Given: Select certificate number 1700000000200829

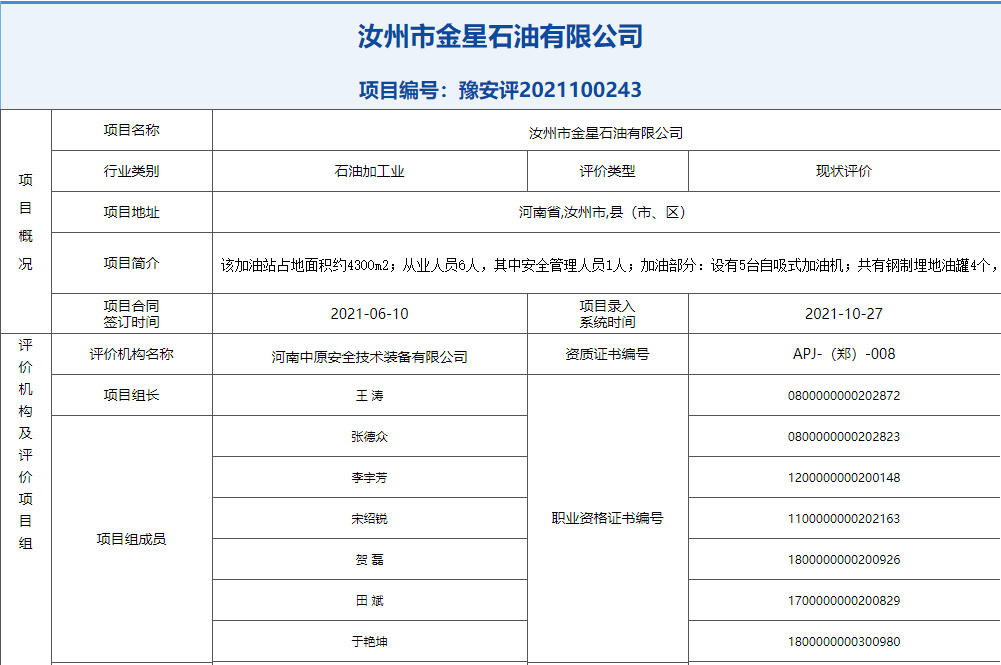Looking at the screenshot, I should (844, 601).
